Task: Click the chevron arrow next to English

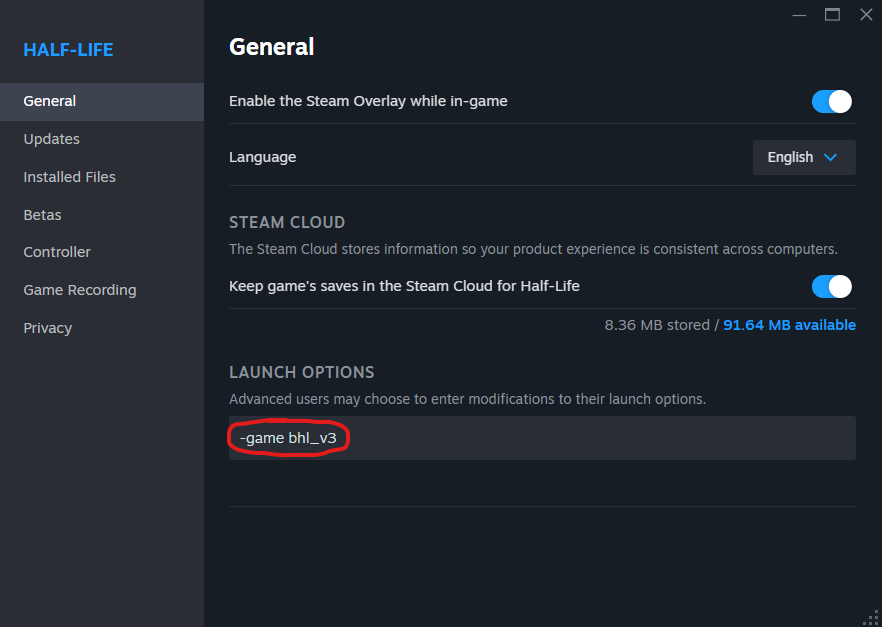Action: click(x=830, y=157)
